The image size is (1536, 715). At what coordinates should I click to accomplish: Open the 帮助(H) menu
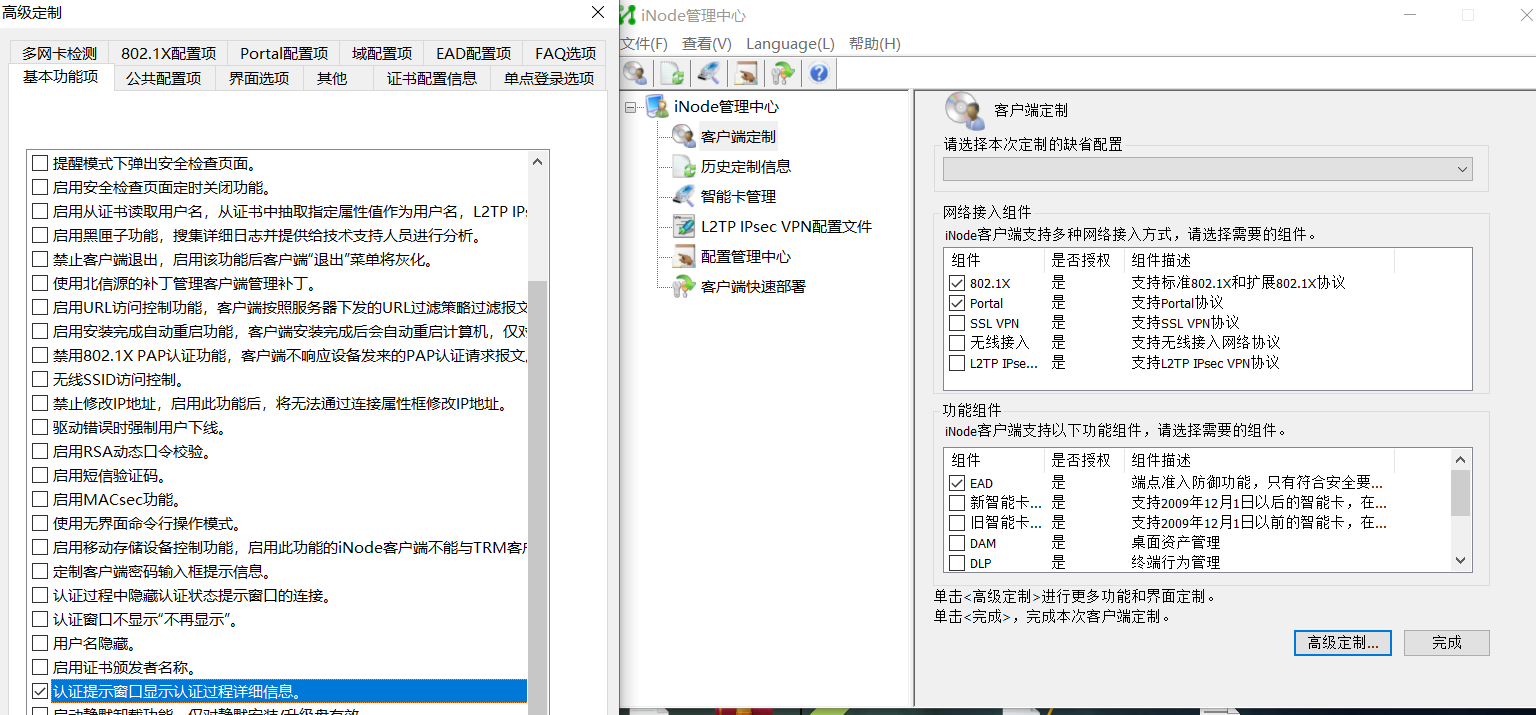pyautogui.click(x=874, y=44)
